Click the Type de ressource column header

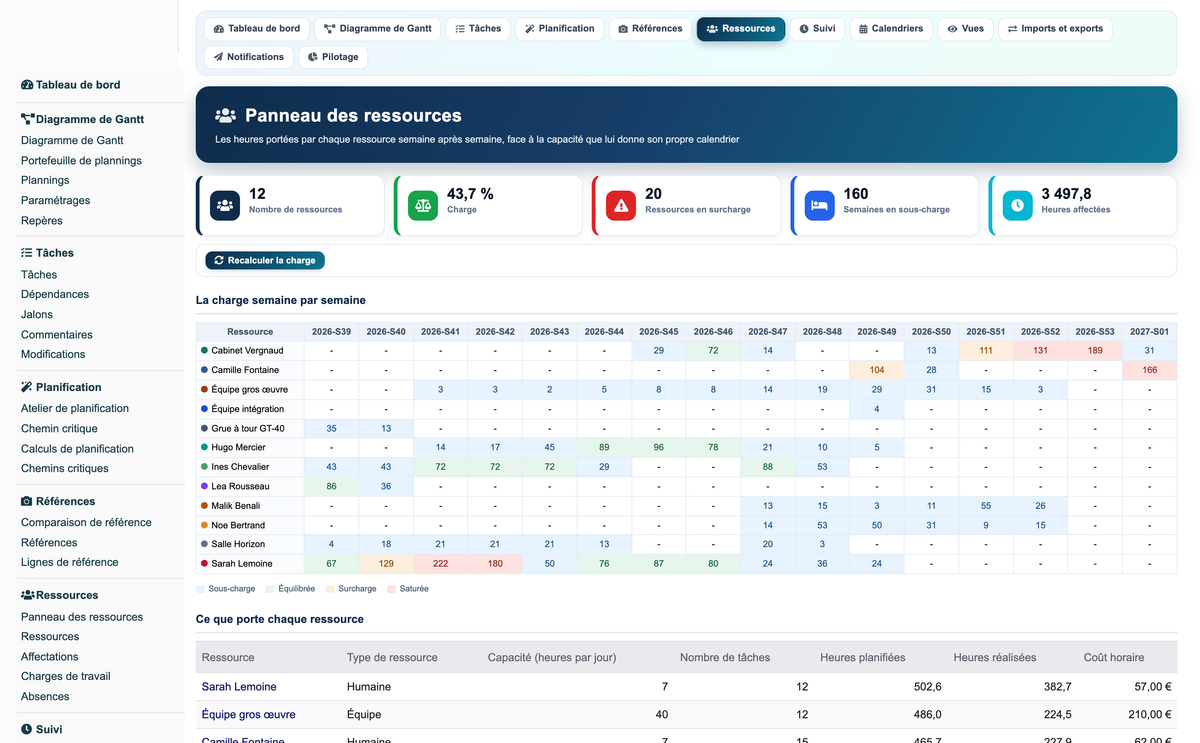pos(392,657)
